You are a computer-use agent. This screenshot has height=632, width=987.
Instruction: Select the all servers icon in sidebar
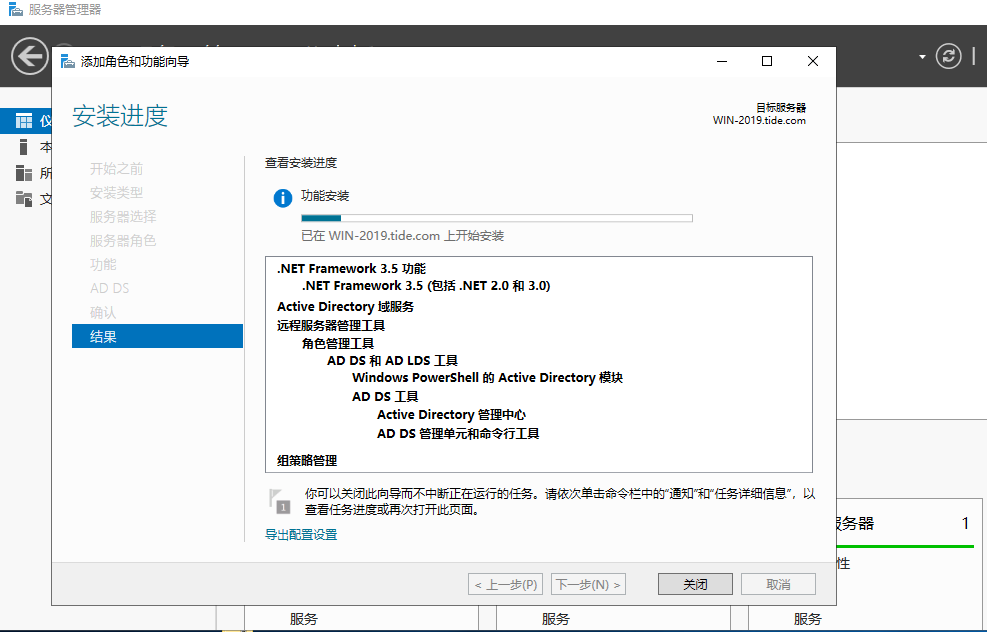(24, 172)
